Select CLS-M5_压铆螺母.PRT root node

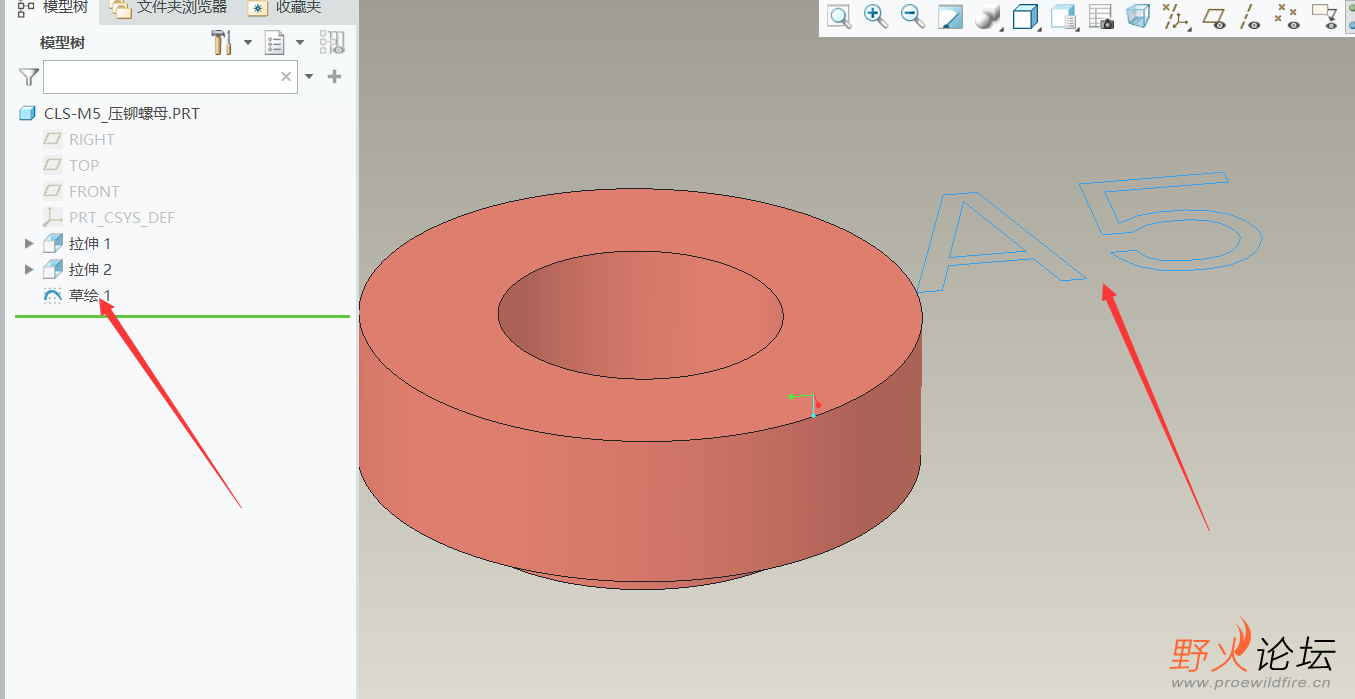(122, 113)
